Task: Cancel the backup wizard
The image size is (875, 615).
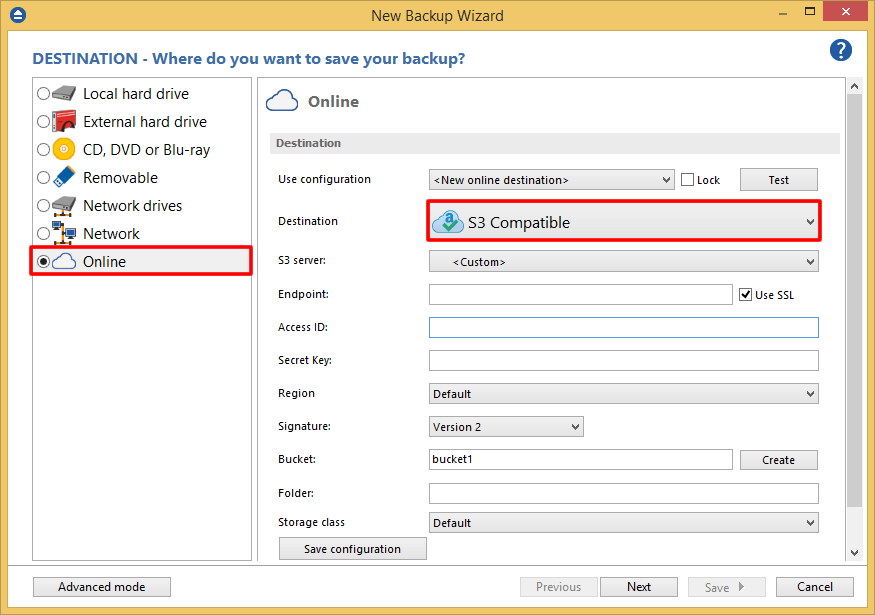Action: [815, 587]
